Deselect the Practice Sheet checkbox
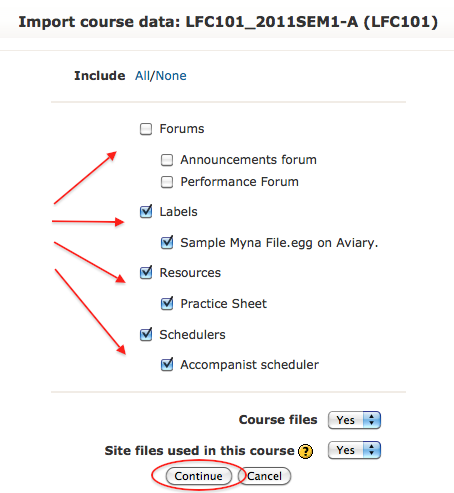The height and width of the screenshot is (493, 454). coord(167,304)
